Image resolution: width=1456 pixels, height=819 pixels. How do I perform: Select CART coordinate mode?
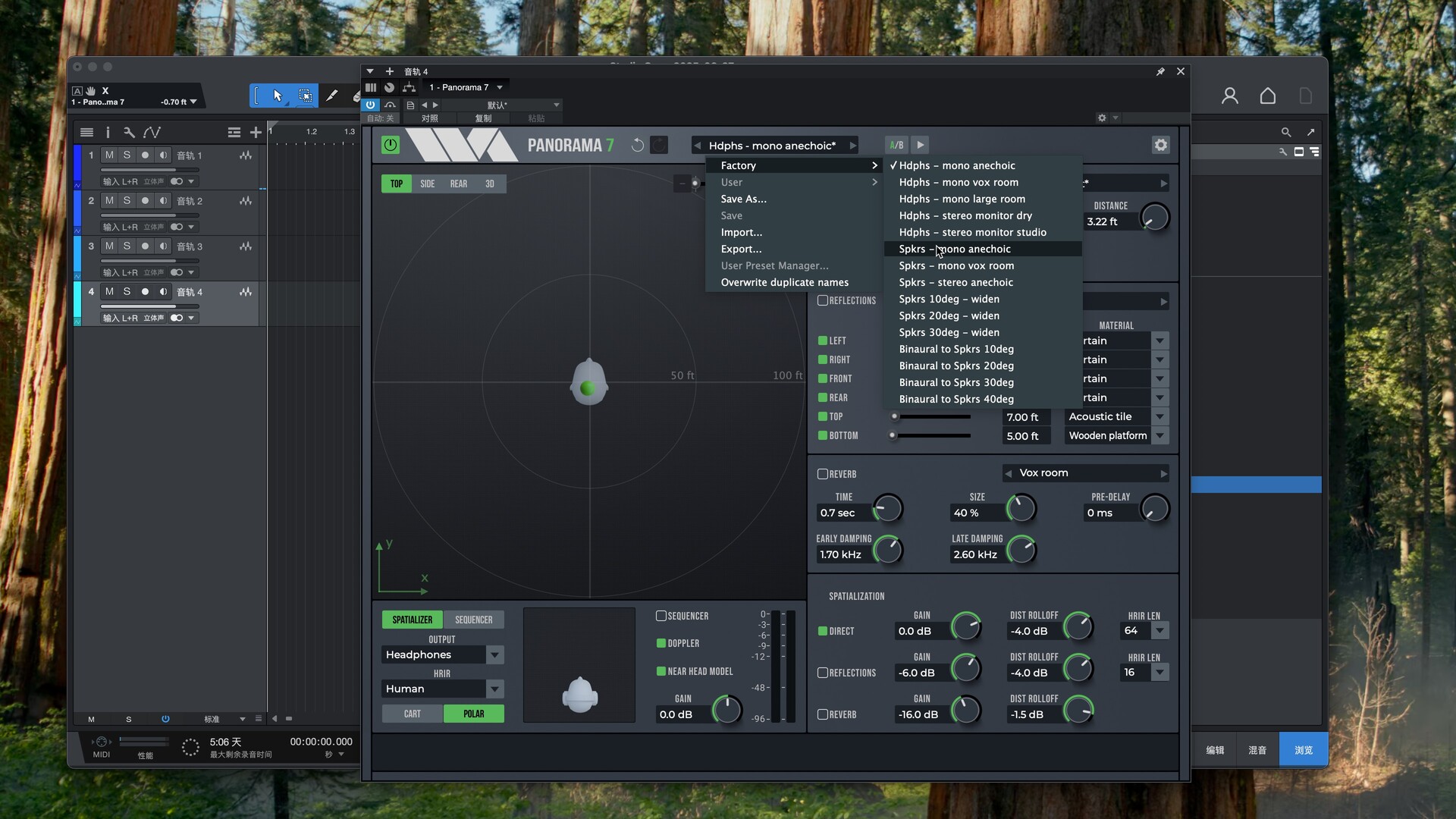tap(413, 714)
